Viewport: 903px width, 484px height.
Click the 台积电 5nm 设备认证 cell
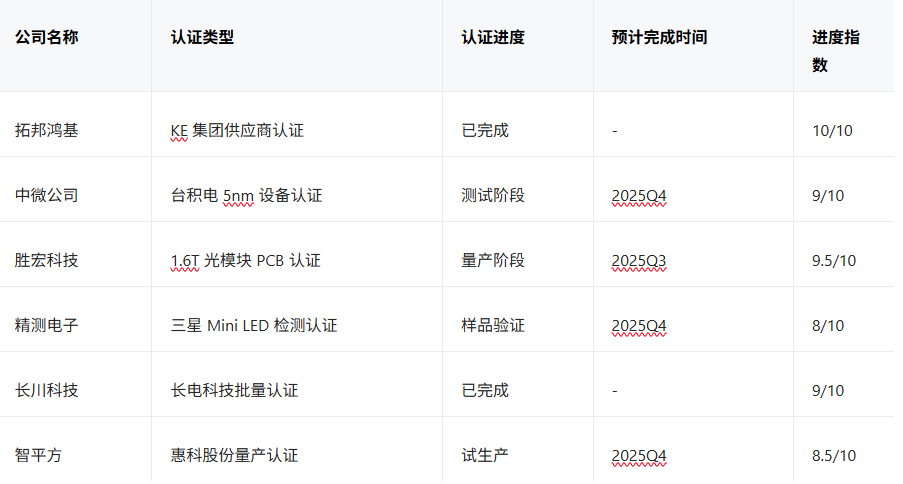tap(246, 195)
